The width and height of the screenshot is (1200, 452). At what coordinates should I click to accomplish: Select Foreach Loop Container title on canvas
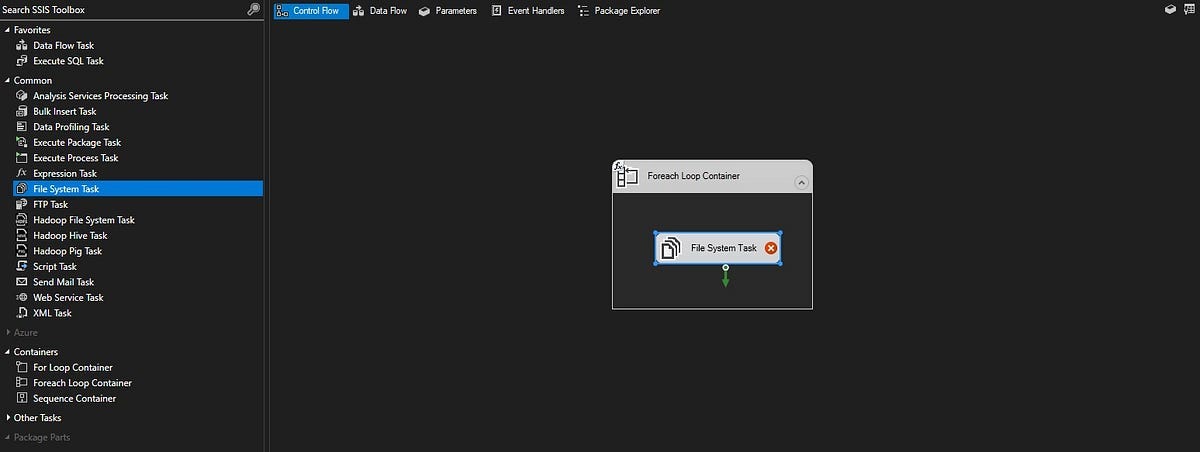[694, 176]
